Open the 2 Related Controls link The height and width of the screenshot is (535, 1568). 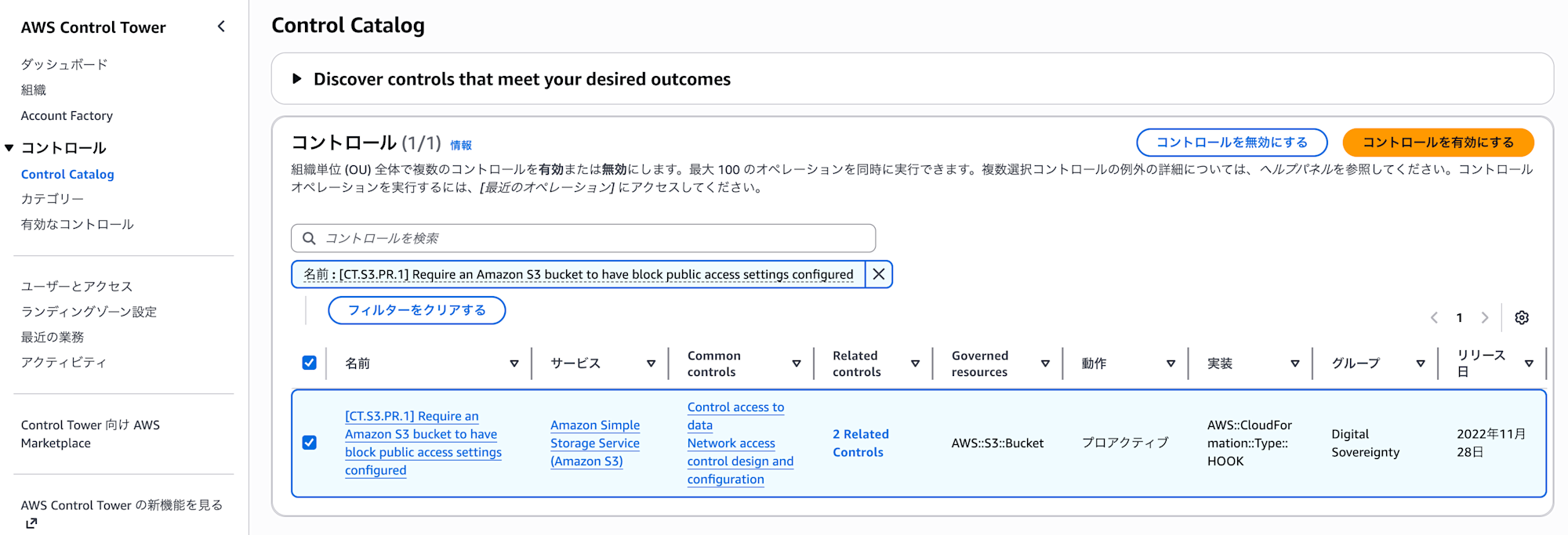[x=860, y=443]
